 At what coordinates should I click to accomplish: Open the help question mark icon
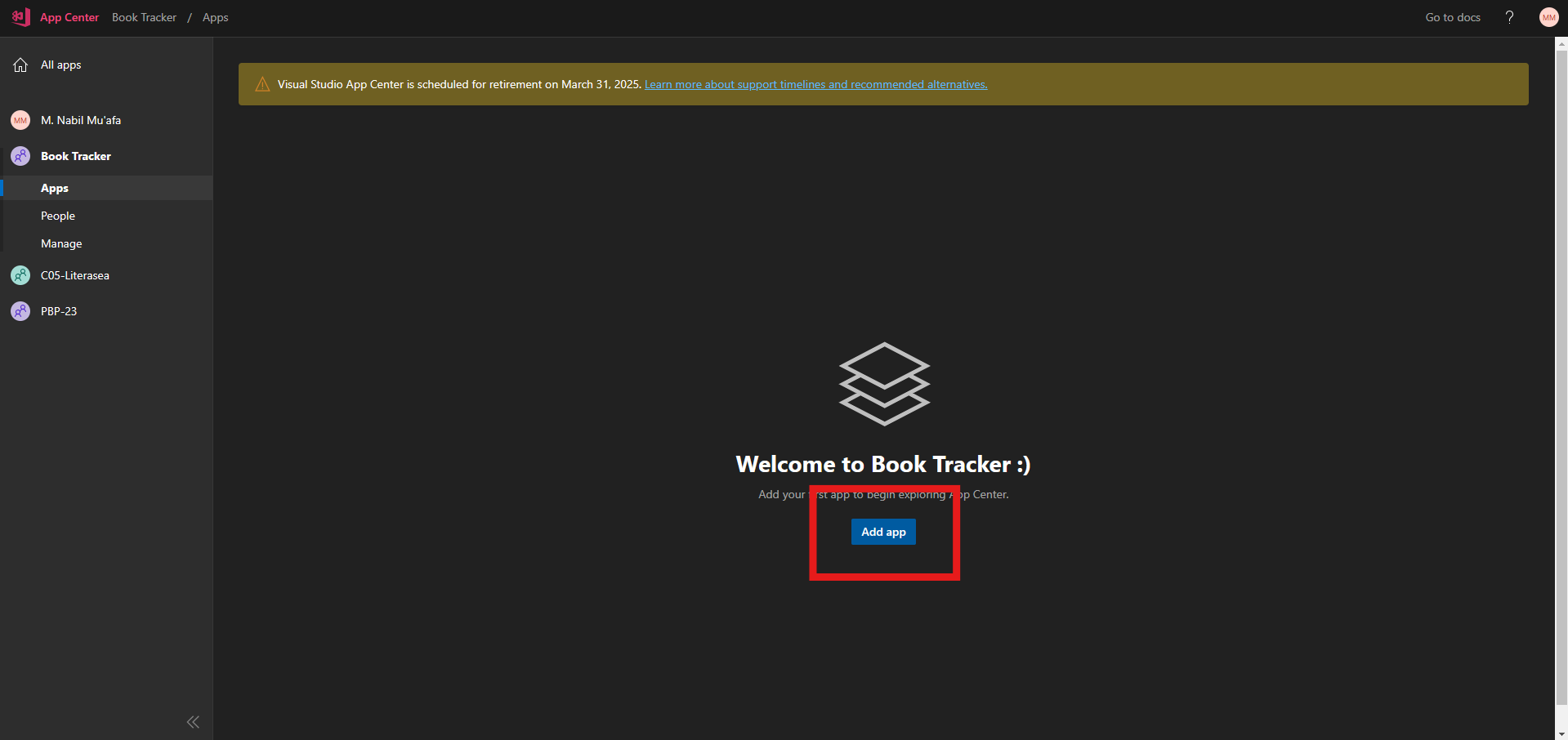(x=1509, y=17)
